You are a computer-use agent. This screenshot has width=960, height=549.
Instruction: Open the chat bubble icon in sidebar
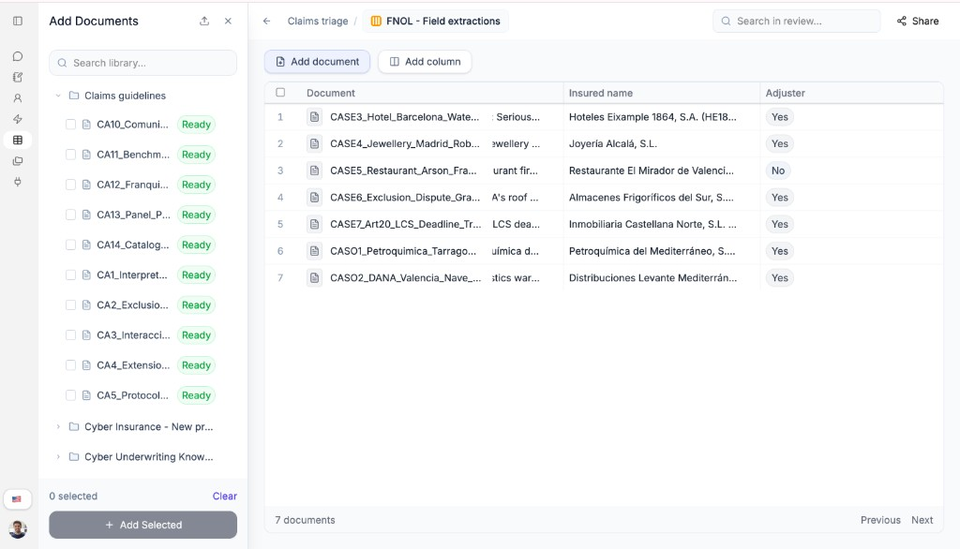(x=18, y=56)
